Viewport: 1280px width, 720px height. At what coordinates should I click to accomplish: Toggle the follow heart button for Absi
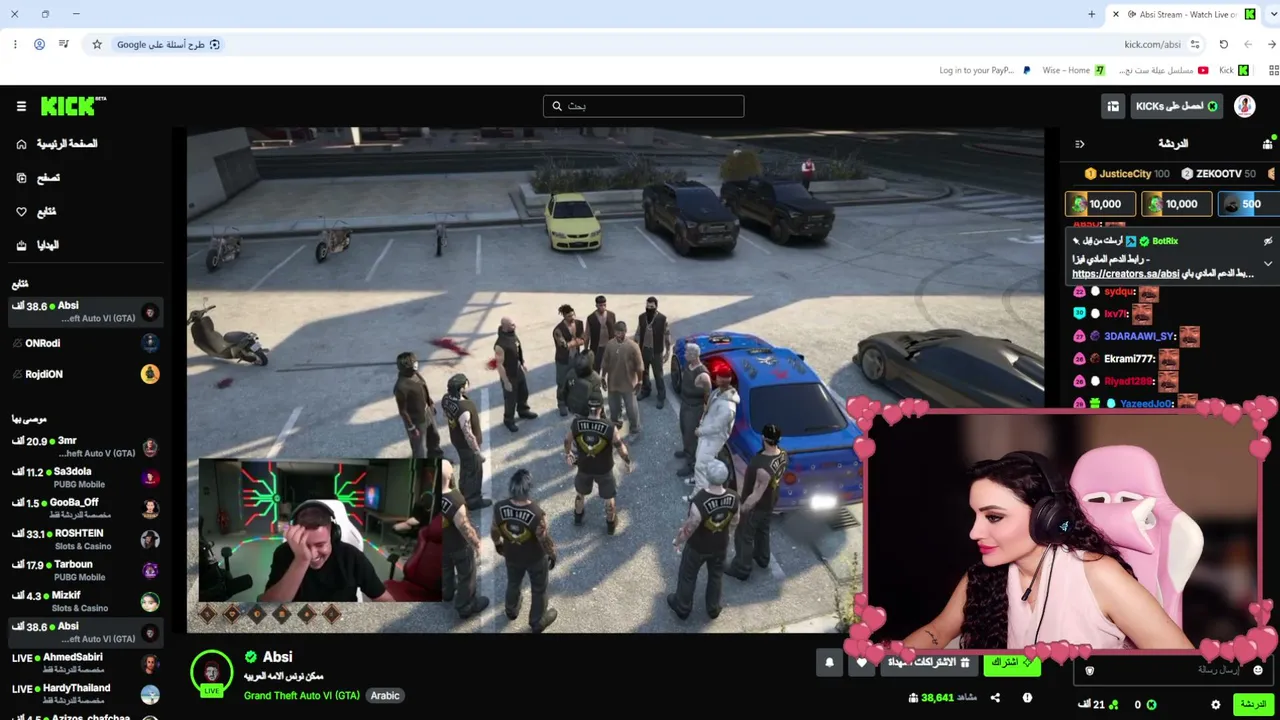pyautogui.click(x=862, y=662)
